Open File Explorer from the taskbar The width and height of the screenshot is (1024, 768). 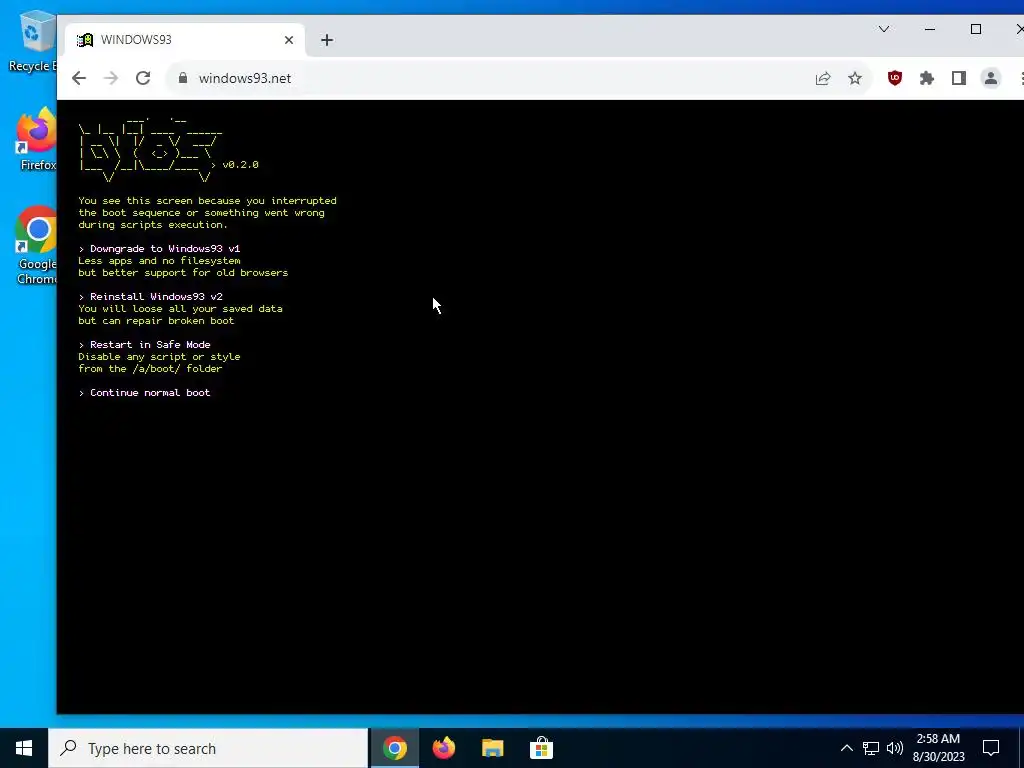tap(492, 748)
